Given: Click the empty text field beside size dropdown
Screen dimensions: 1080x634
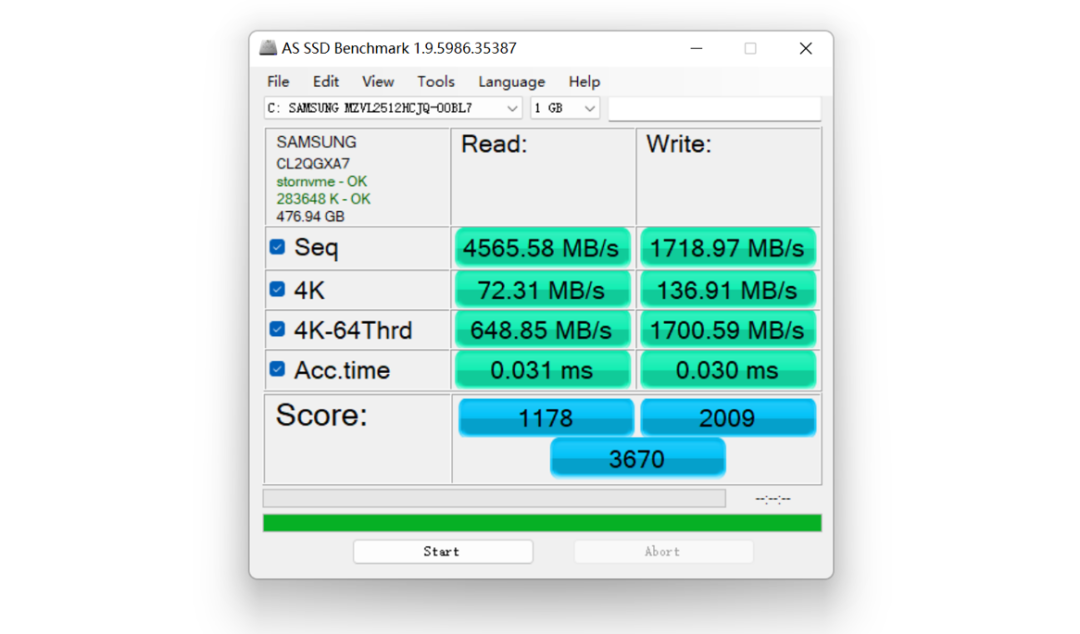Looking at the screenshot, I should pyautogui.click(x=715, y=108).
